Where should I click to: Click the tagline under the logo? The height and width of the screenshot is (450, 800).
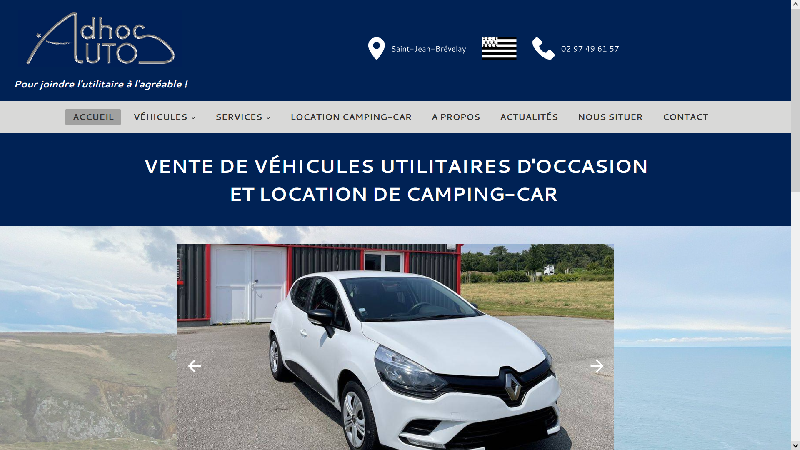pos(101,84)
